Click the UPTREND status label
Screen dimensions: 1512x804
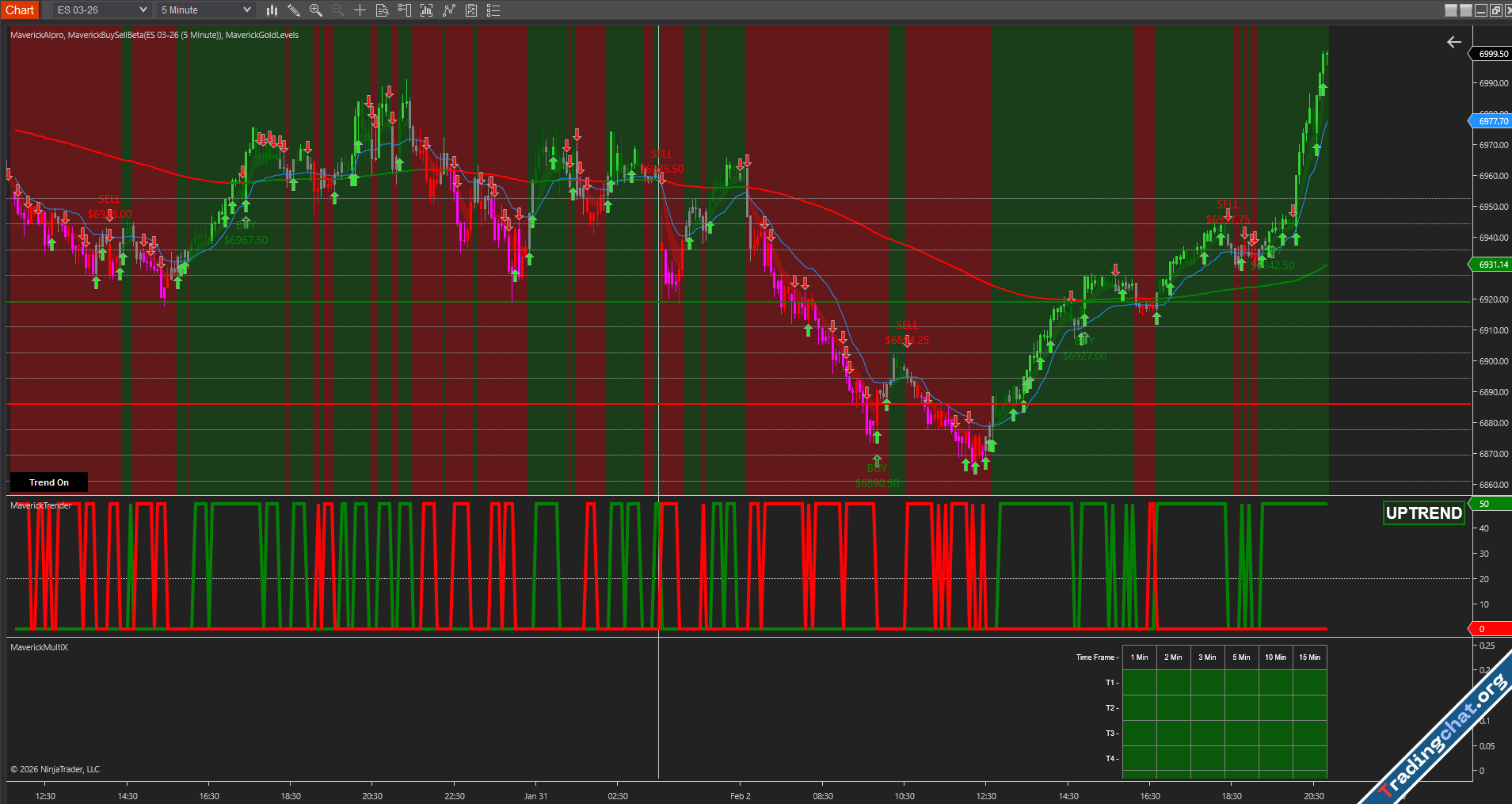[1423, 513]
